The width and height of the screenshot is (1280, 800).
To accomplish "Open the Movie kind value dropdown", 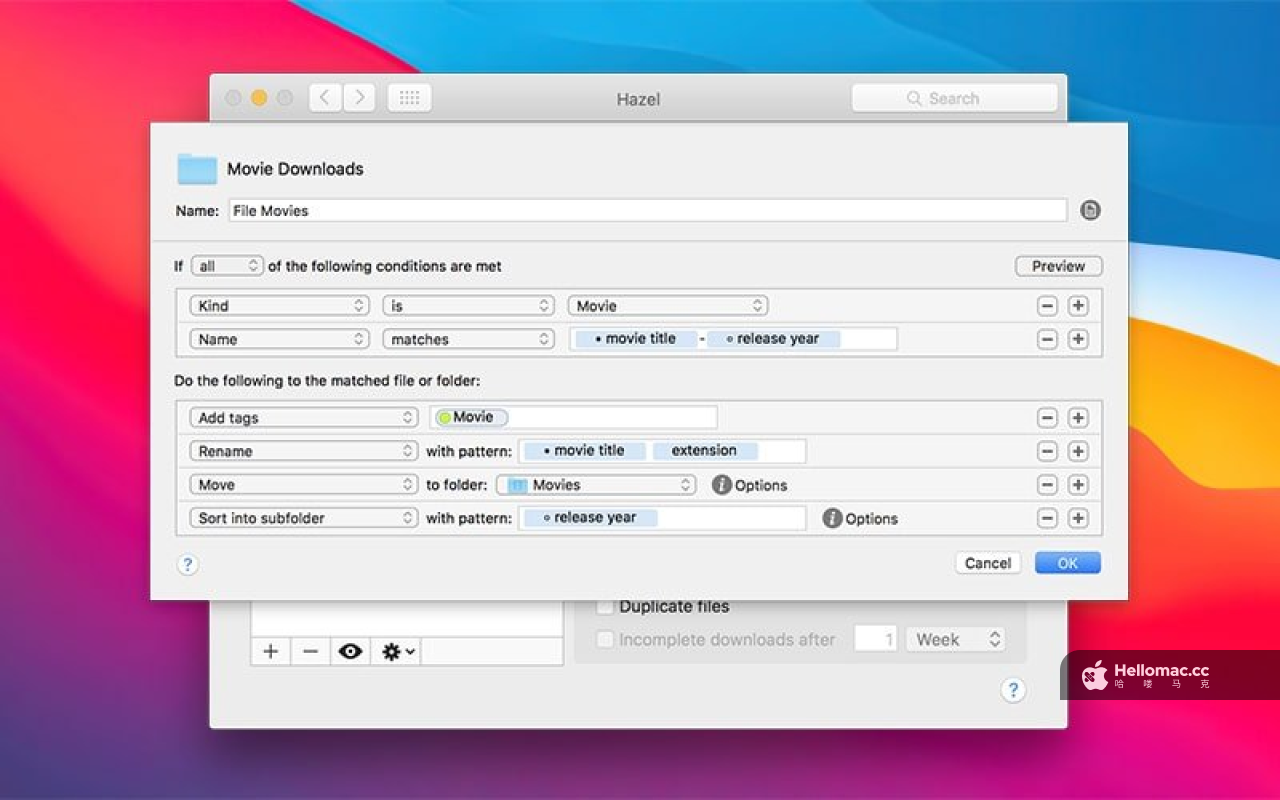I will click(x=668, y=306).
